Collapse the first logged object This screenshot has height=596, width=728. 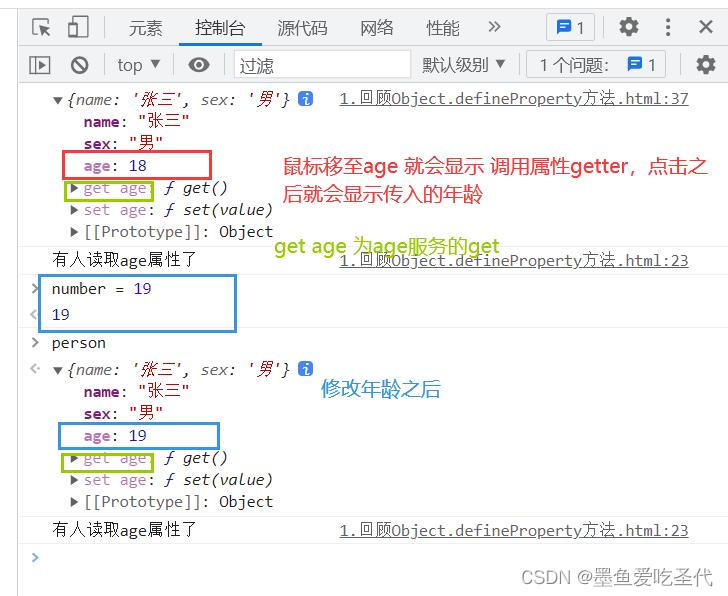[58, 100]
